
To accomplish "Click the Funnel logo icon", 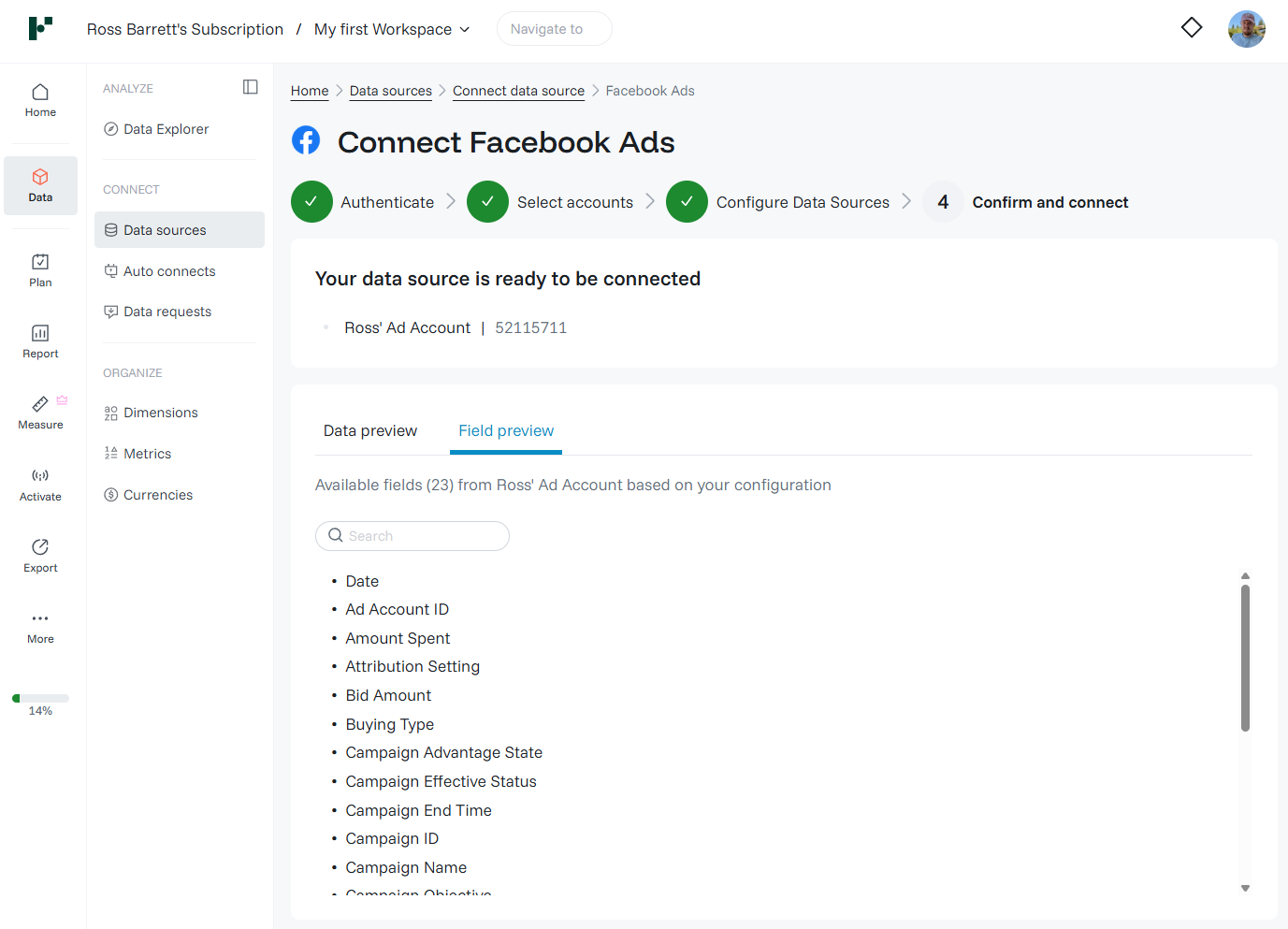I will pos(40,28).
